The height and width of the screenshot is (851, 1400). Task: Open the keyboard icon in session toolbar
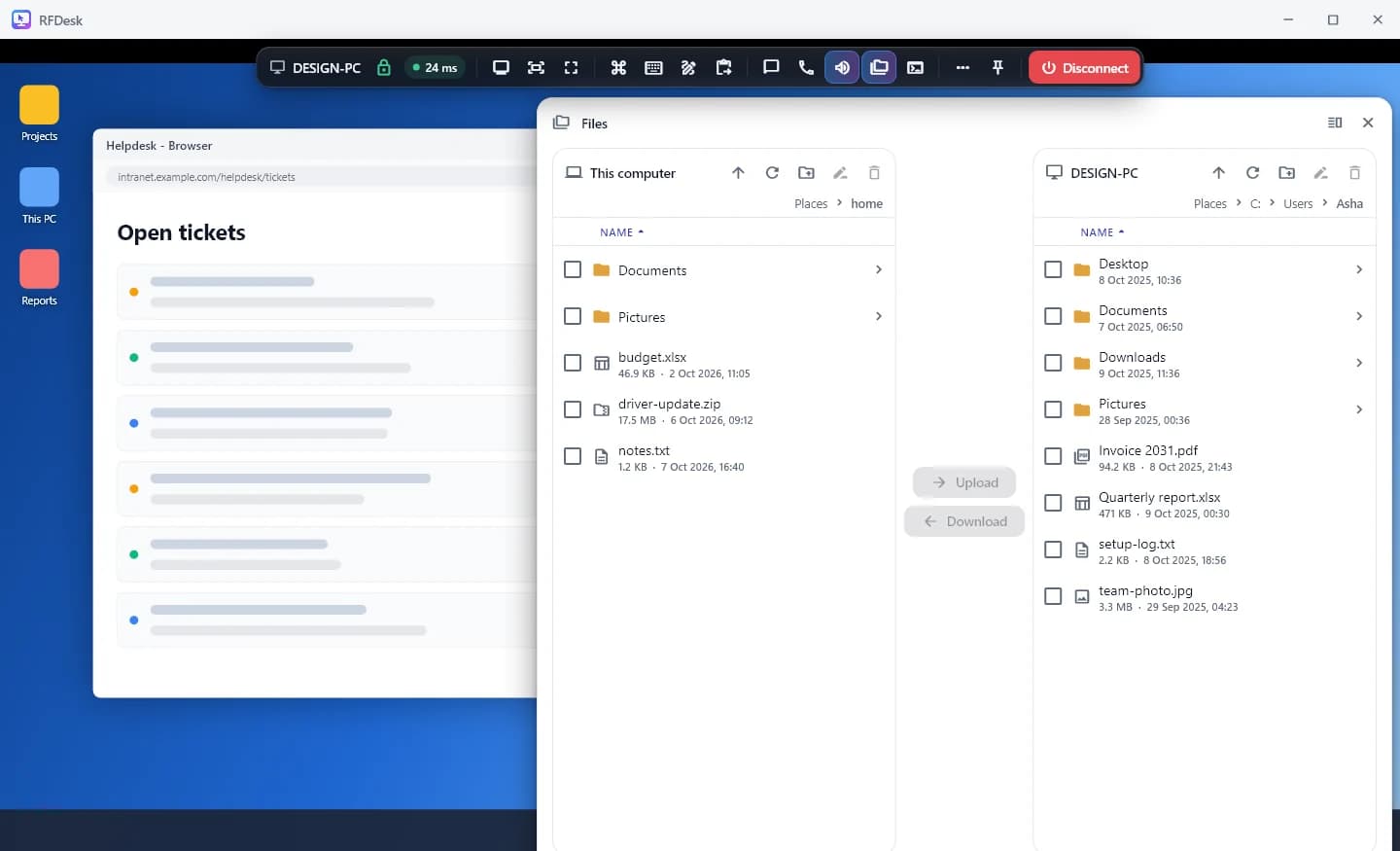click(653, 68)
